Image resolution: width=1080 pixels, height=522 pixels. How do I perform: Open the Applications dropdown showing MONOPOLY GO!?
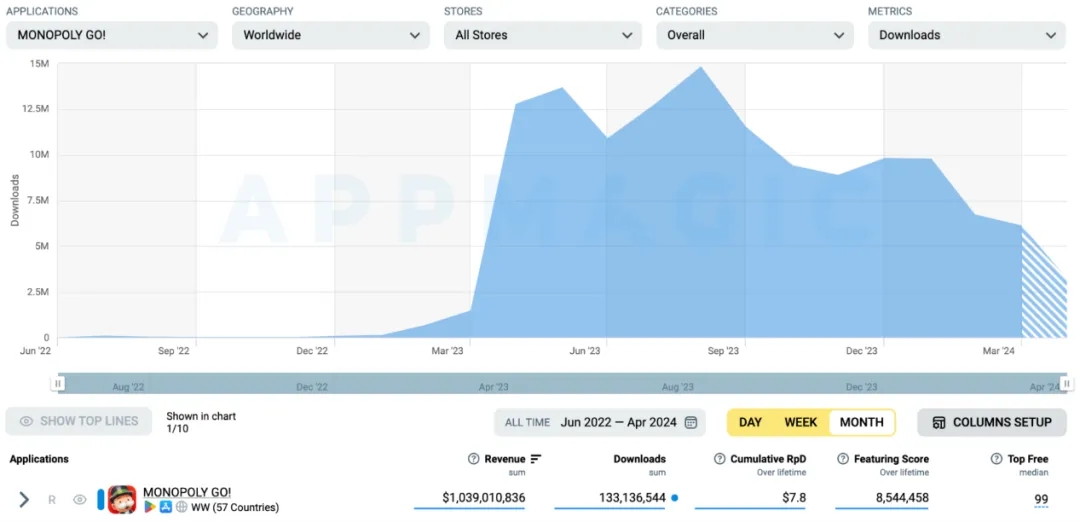(112, 35)
